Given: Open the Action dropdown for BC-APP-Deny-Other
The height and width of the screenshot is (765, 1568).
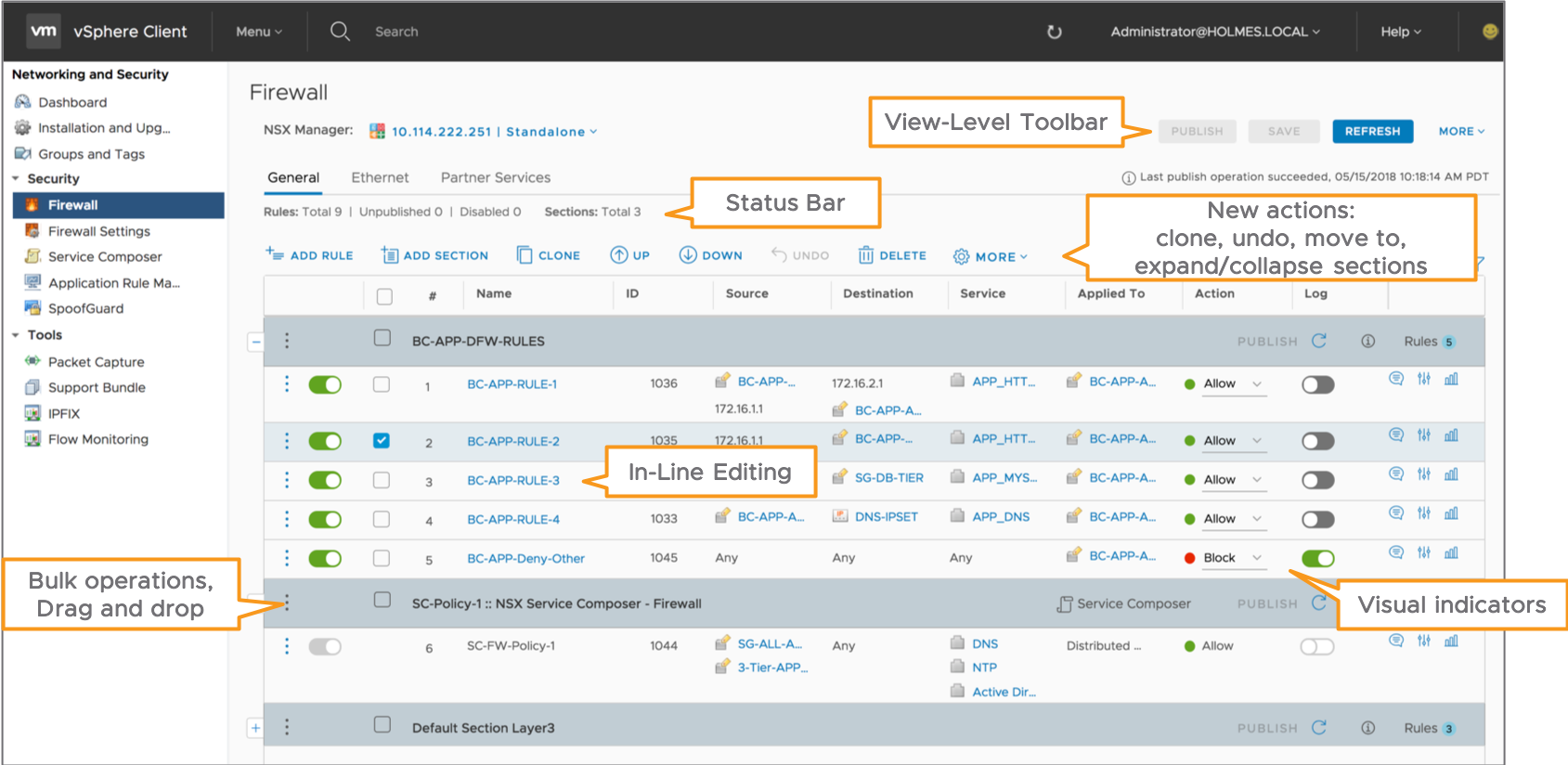Looking at the screenshot, I should 1257,558.
